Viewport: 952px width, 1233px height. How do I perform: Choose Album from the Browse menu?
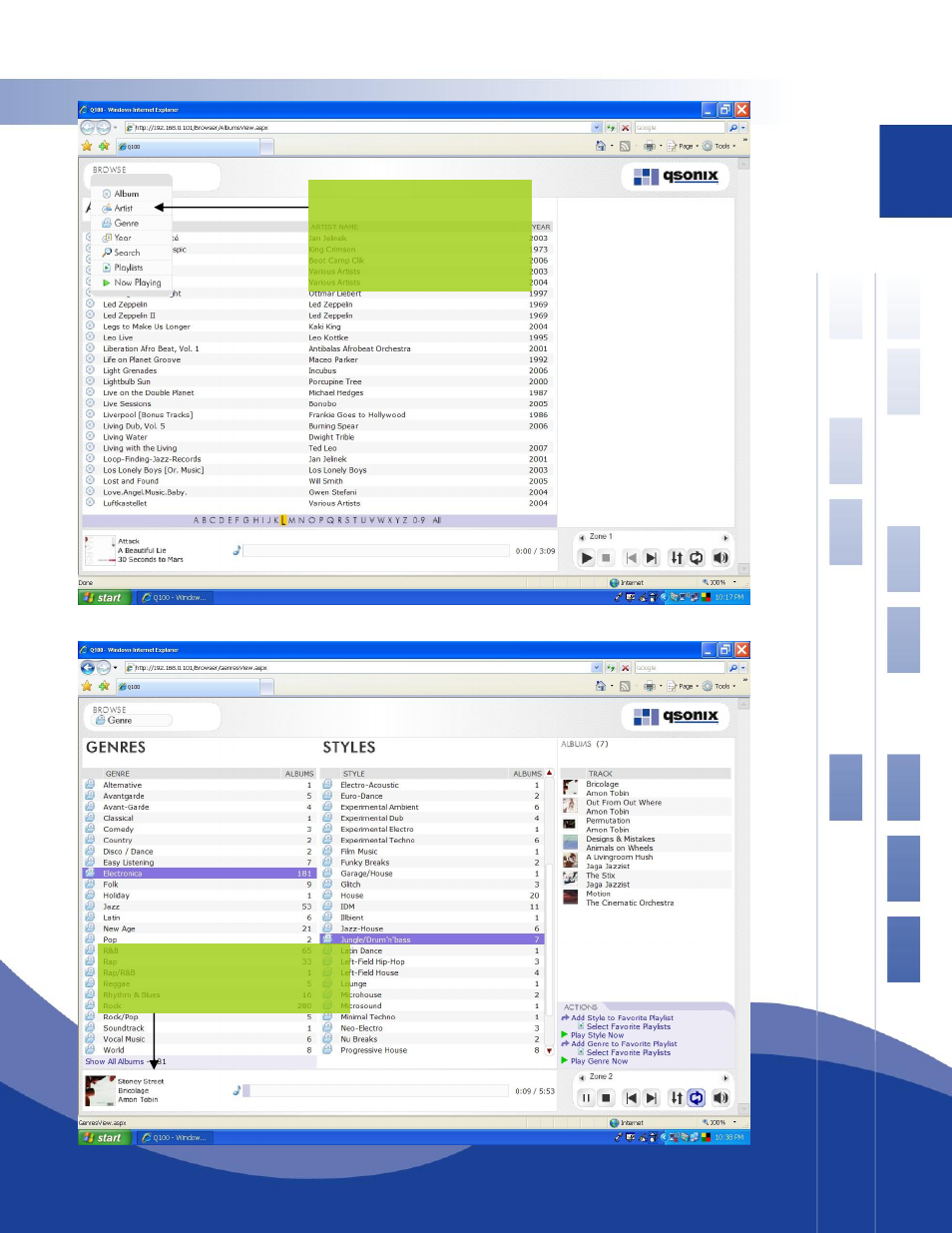127,194
